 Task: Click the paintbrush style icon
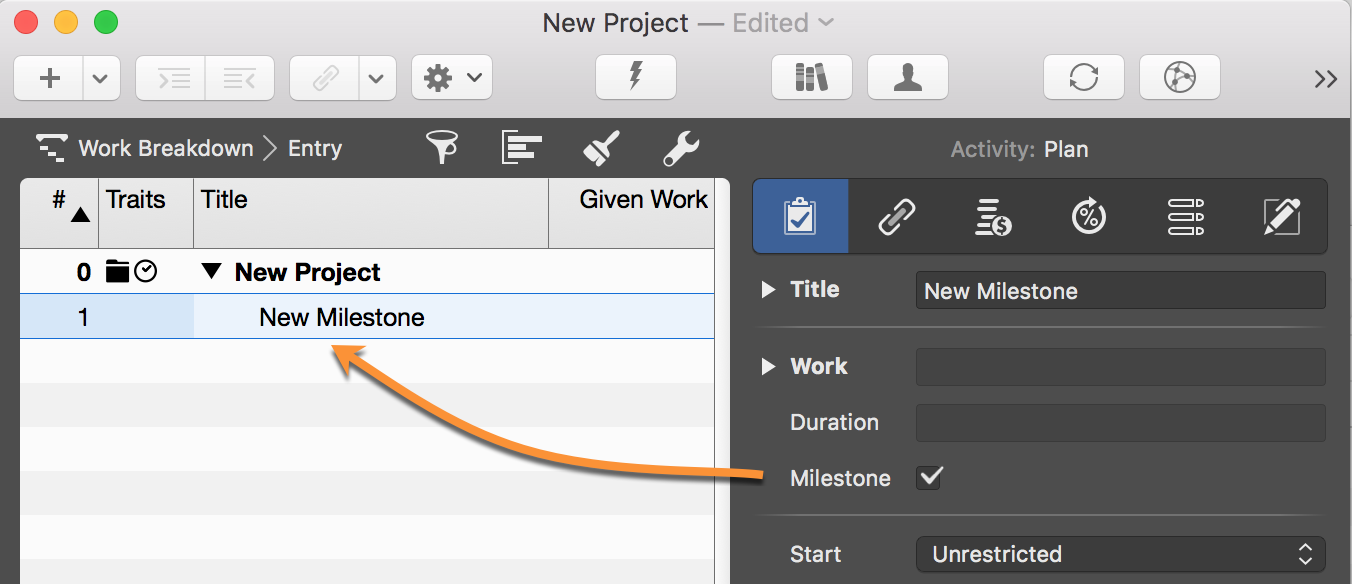coord(601,149)
